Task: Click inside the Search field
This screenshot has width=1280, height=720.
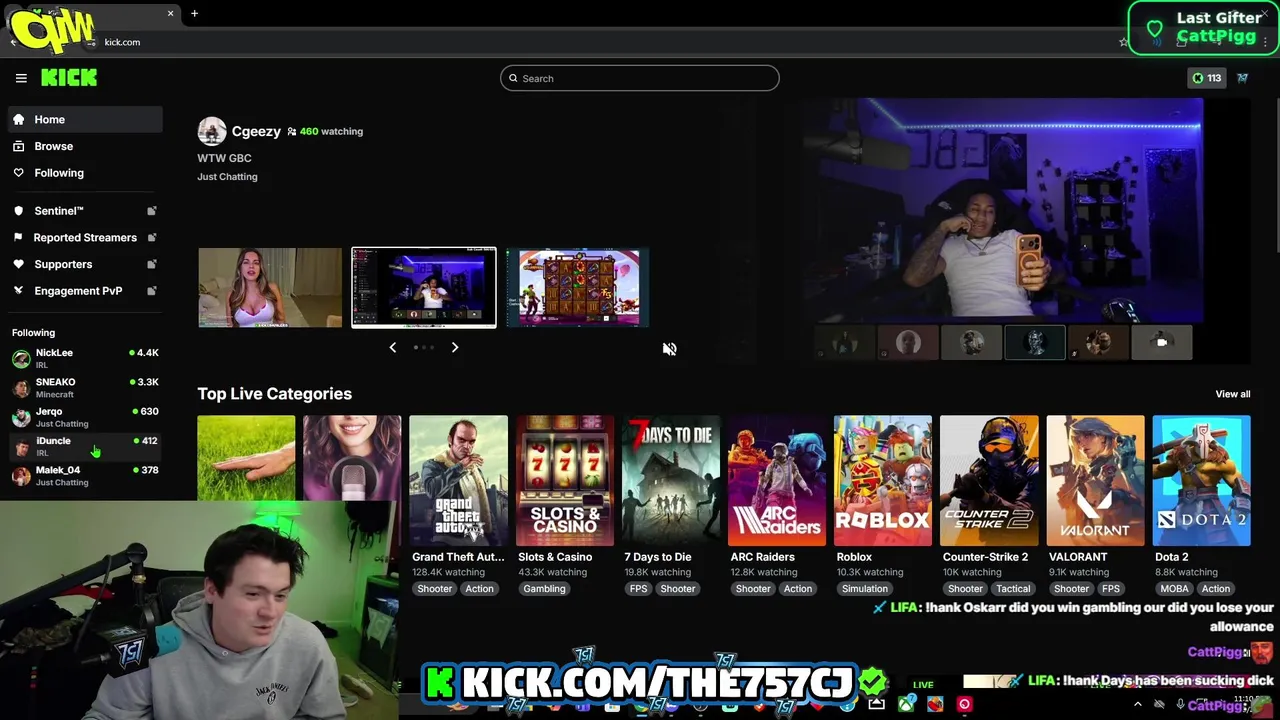Action: pyautogui.click(x=640, y=78)
